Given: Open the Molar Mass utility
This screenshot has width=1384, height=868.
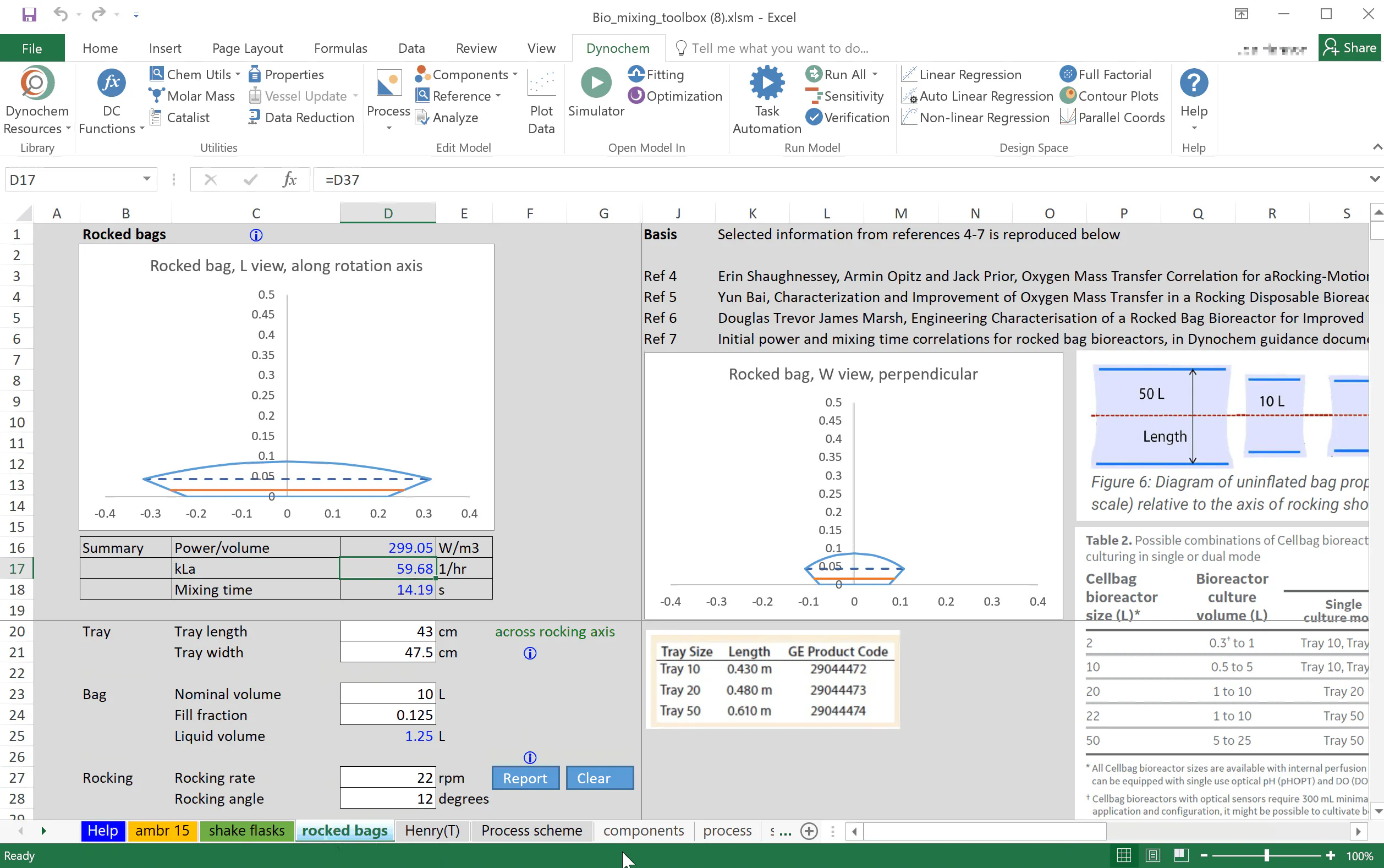Looking at the screenshot, I should (x=192, y=96).
